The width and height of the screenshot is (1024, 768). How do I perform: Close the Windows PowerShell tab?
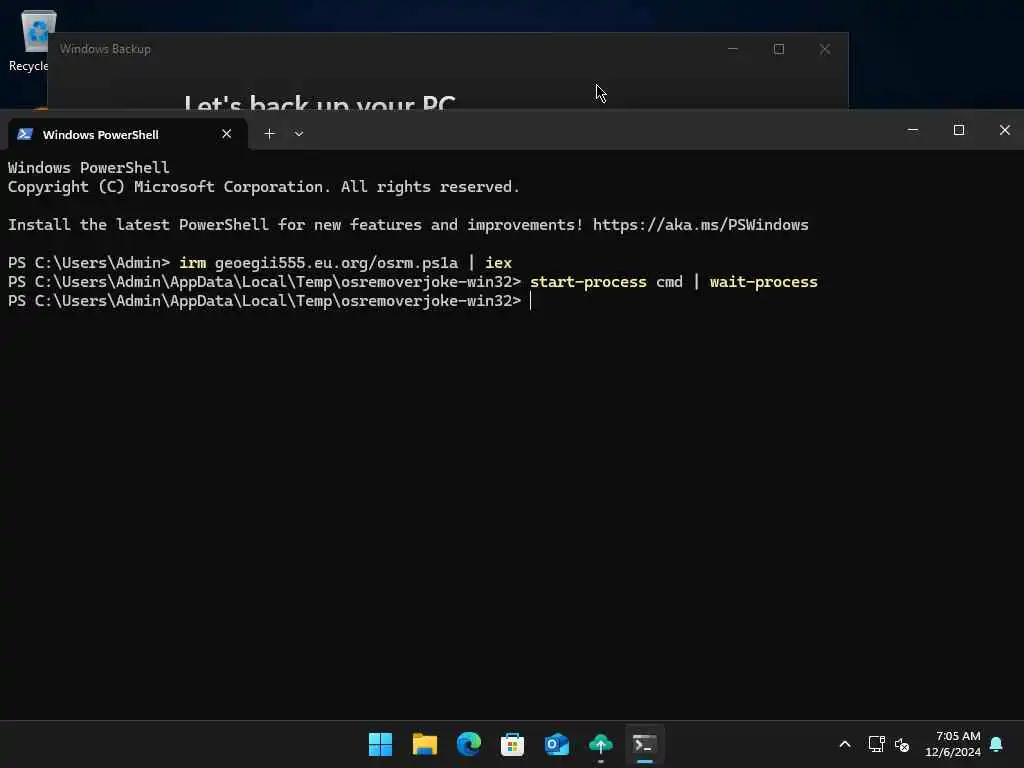tap(227, 134)
